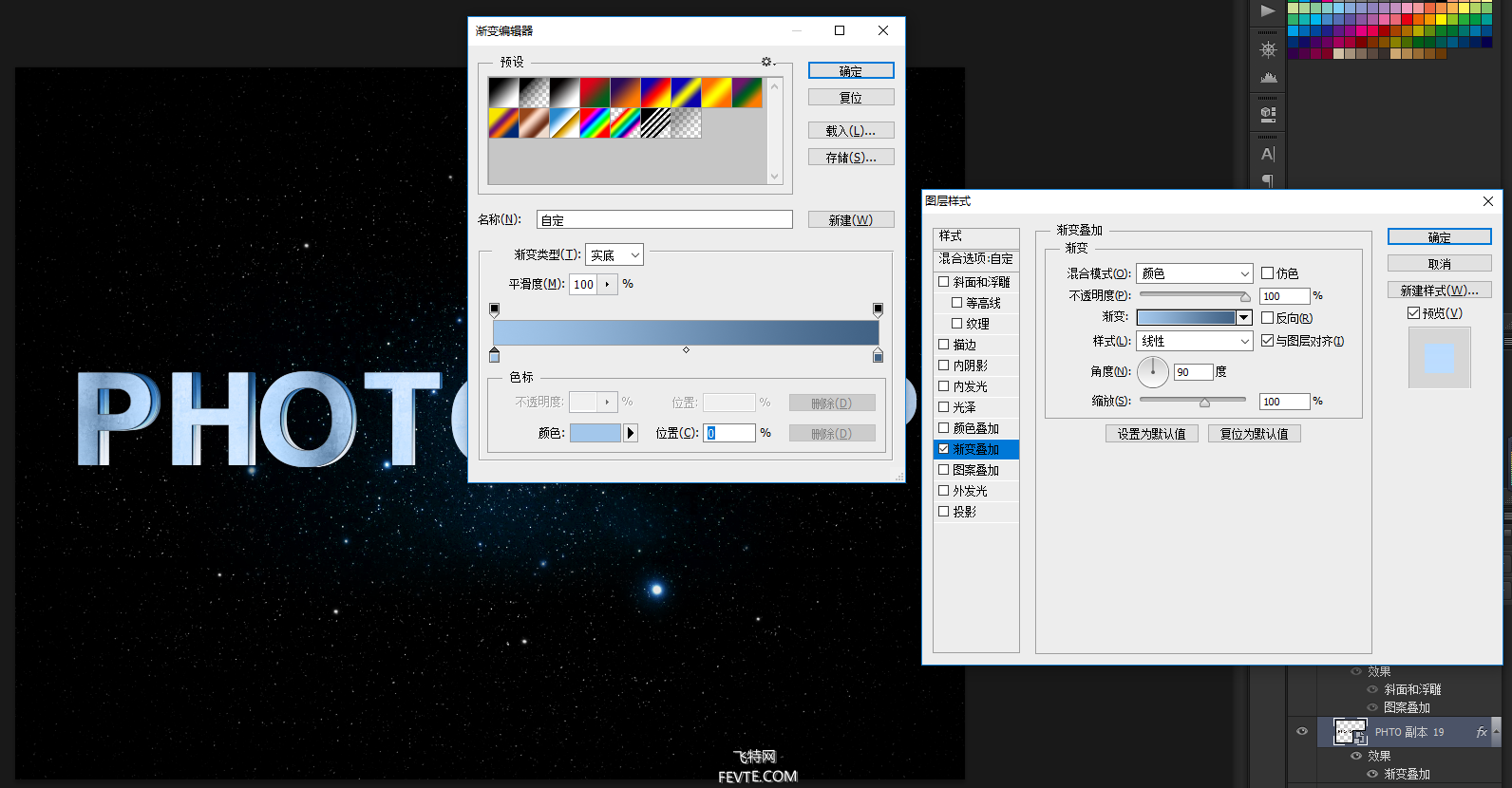Click the 新建(W) new gradient button
Image resolution: width=1512 pixels, height=788 pixels.
tap(851, 219)
